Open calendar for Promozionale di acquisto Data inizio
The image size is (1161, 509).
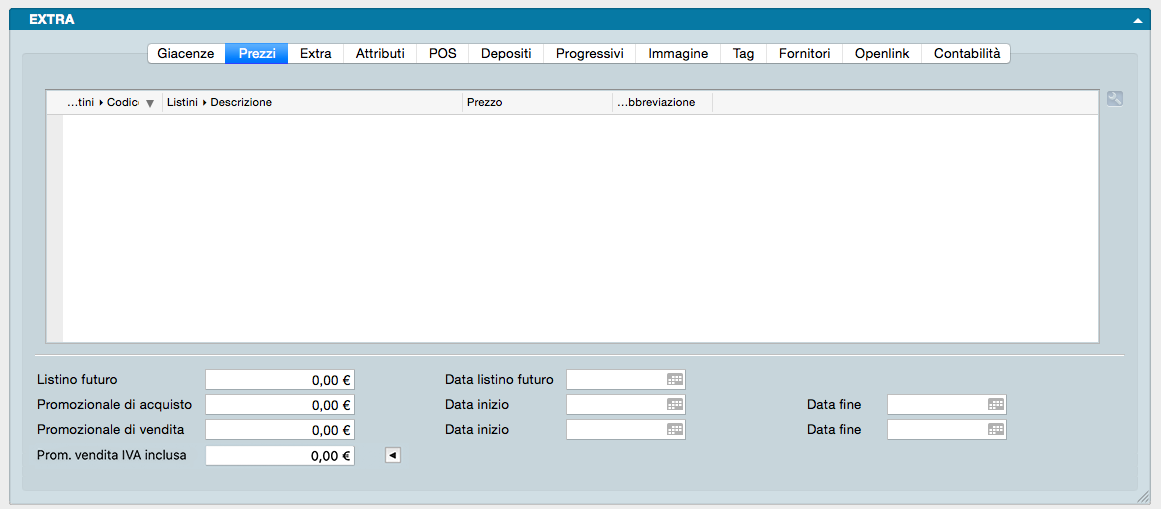(x=675, y=405)
